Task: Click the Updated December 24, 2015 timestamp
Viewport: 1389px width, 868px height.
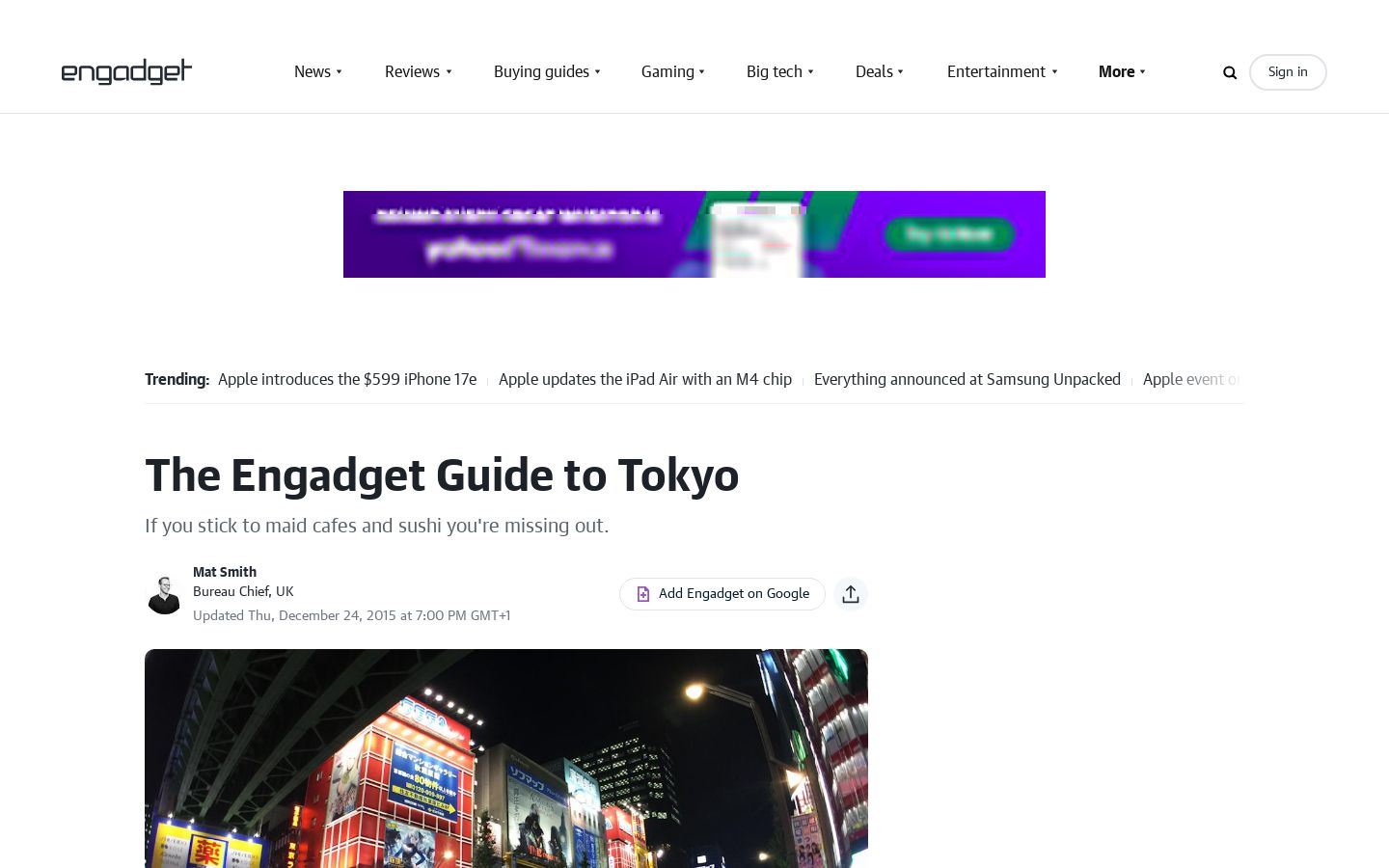Action: (351, 615)
